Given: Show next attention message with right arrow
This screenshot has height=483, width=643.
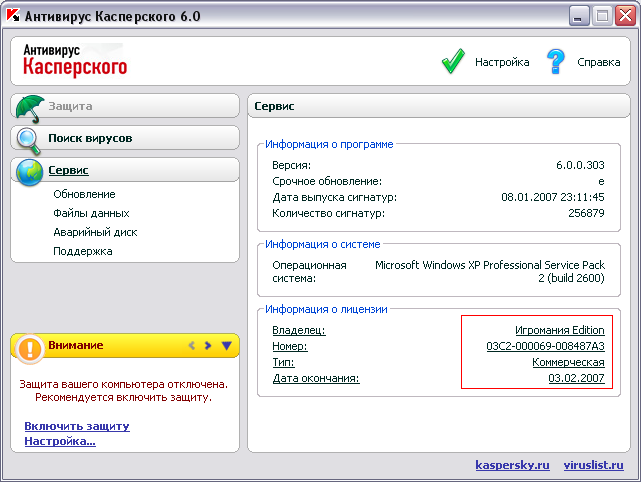Looking at the screenshot, I should click(208, 346).
